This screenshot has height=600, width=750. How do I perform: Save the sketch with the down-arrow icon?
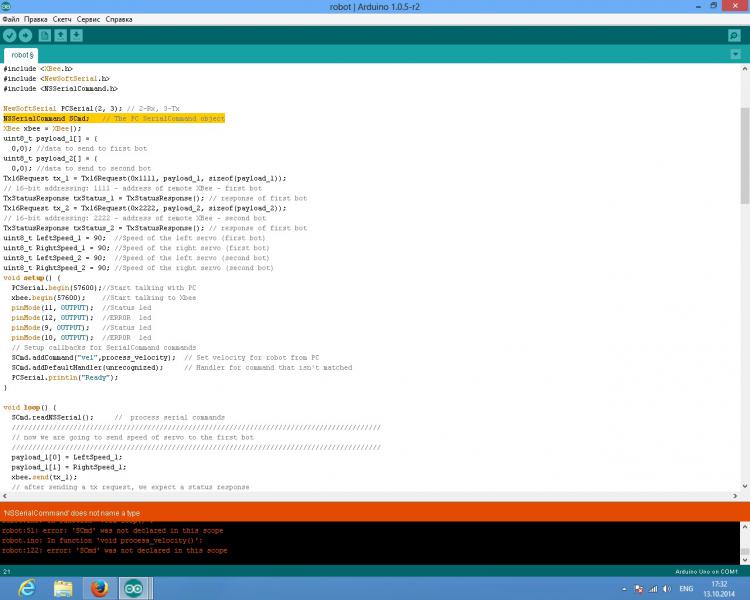point(76,35)
